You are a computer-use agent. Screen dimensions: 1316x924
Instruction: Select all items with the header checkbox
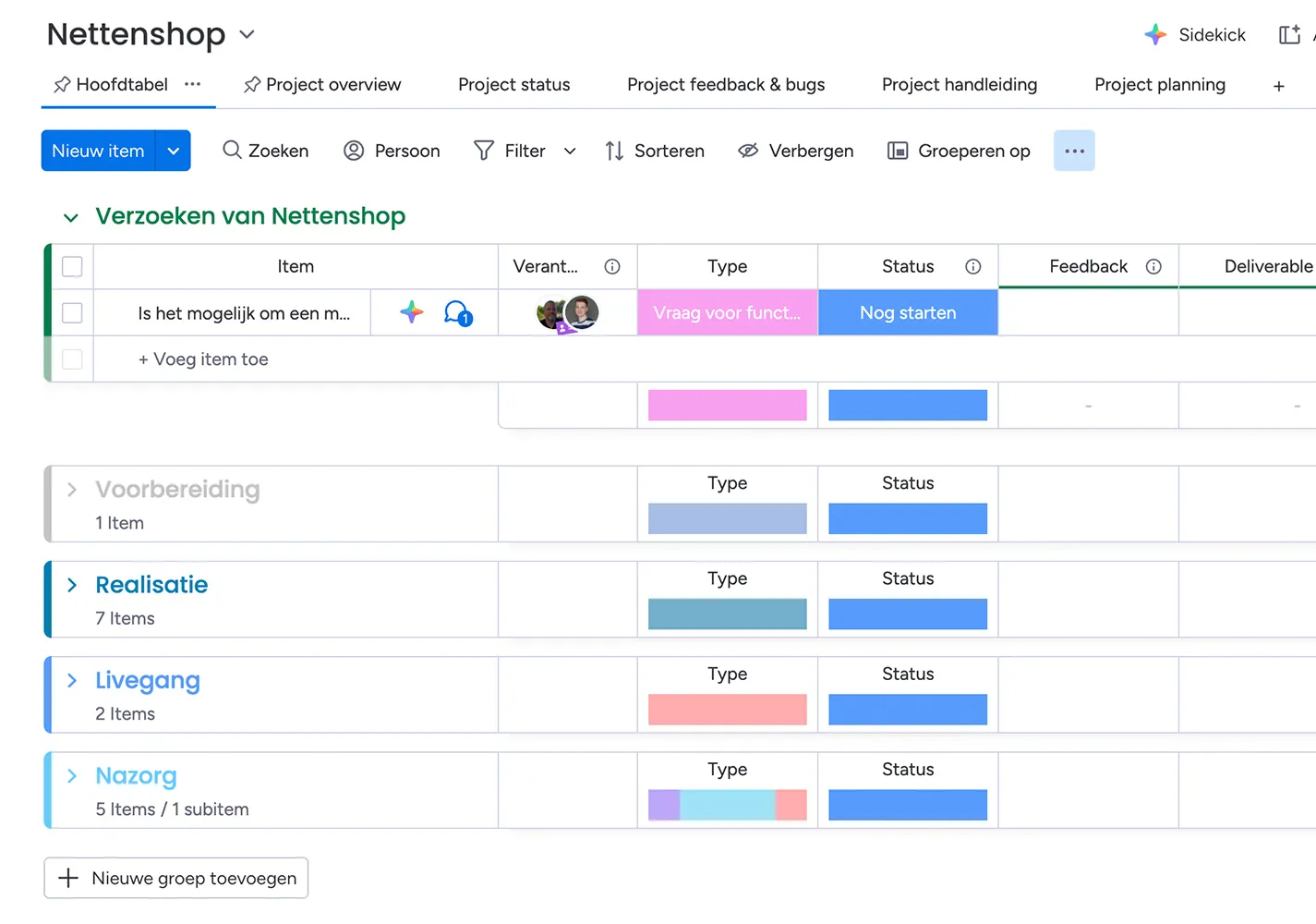(72, 267)
